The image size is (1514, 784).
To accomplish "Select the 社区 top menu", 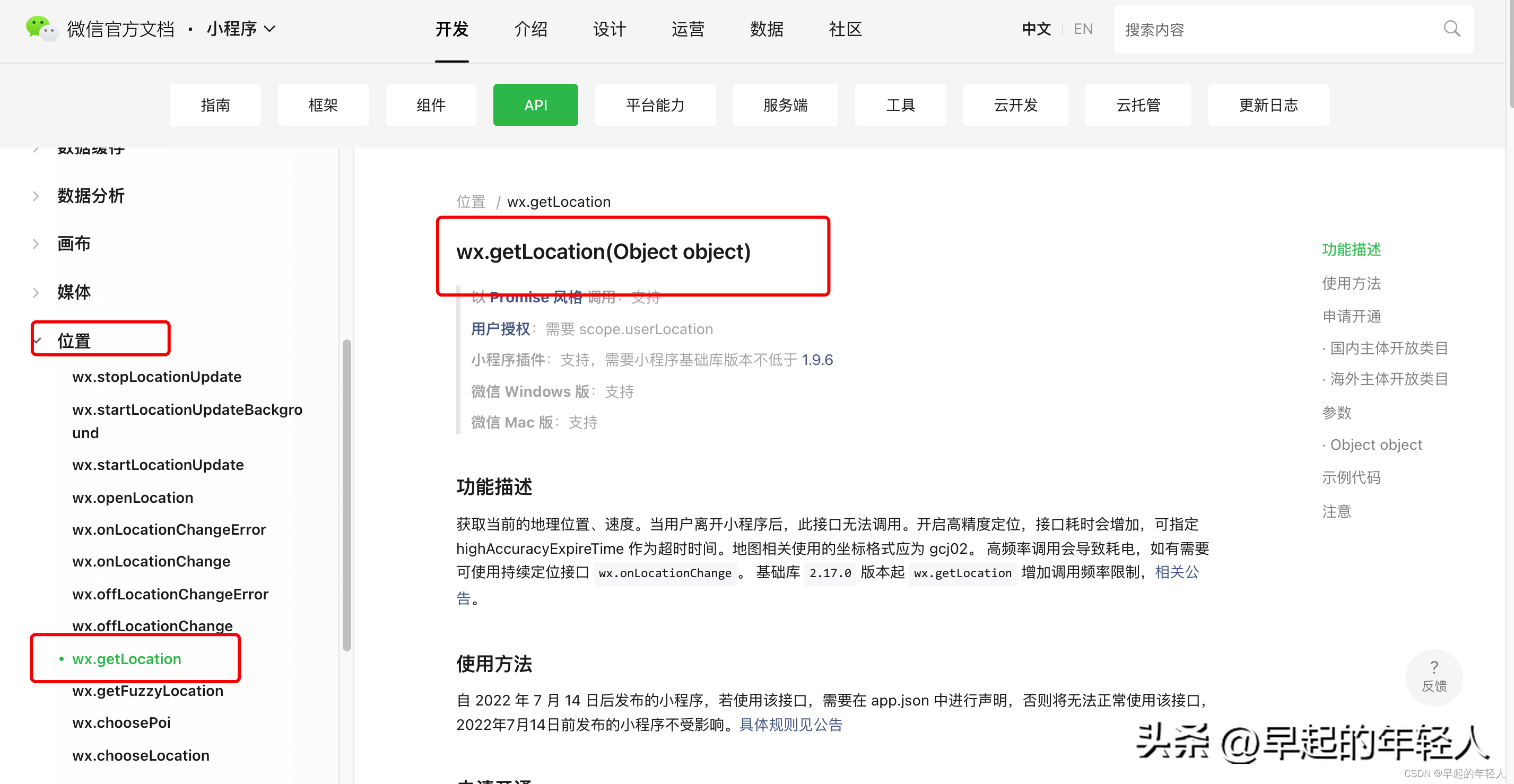I will point(845,29).
